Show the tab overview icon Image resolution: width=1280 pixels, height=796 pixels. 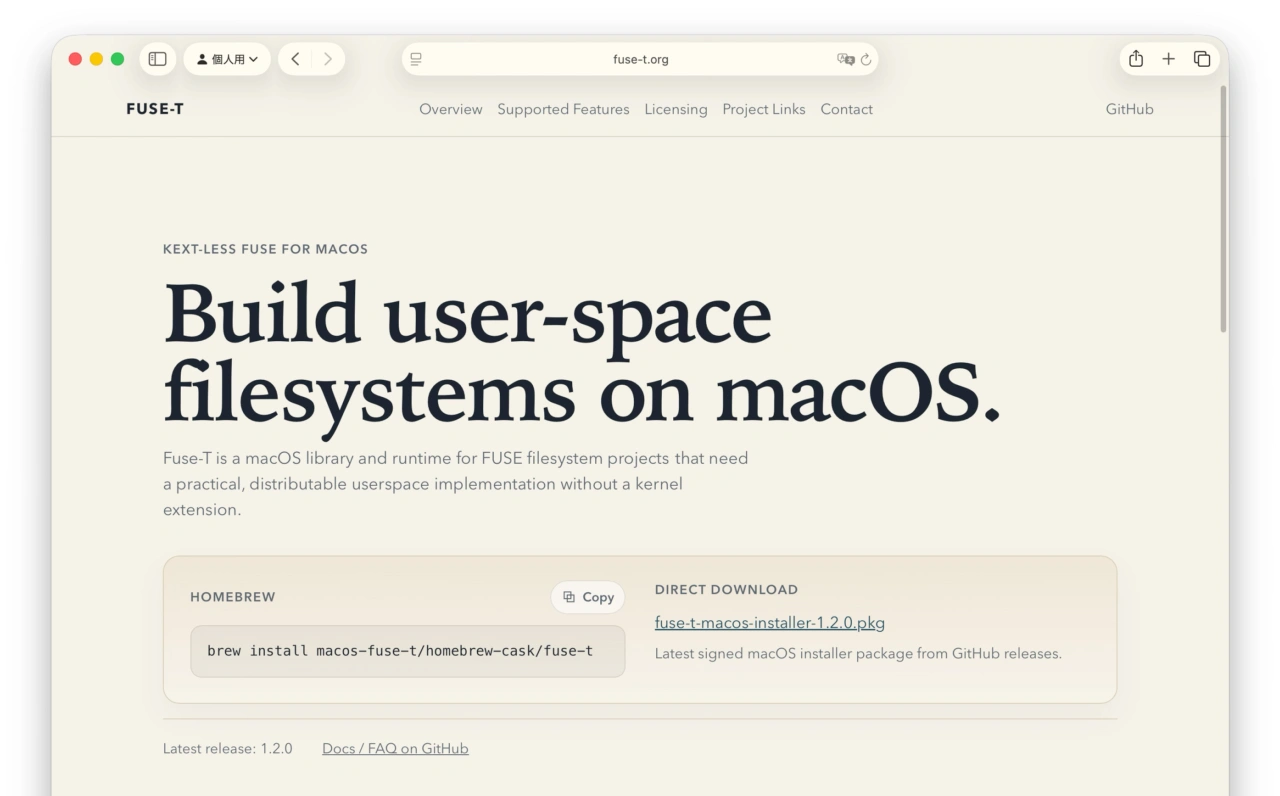[x=1202, y=59]
